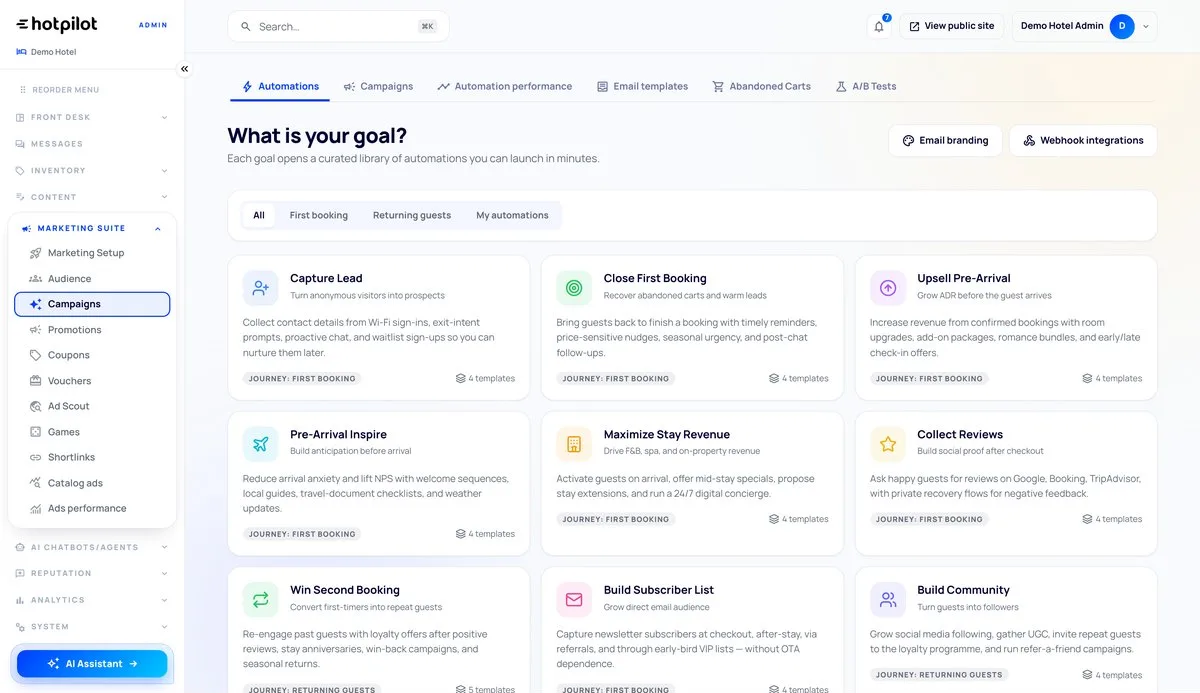
Task: Open the Abandoned Carts tab
Action: 761,86
